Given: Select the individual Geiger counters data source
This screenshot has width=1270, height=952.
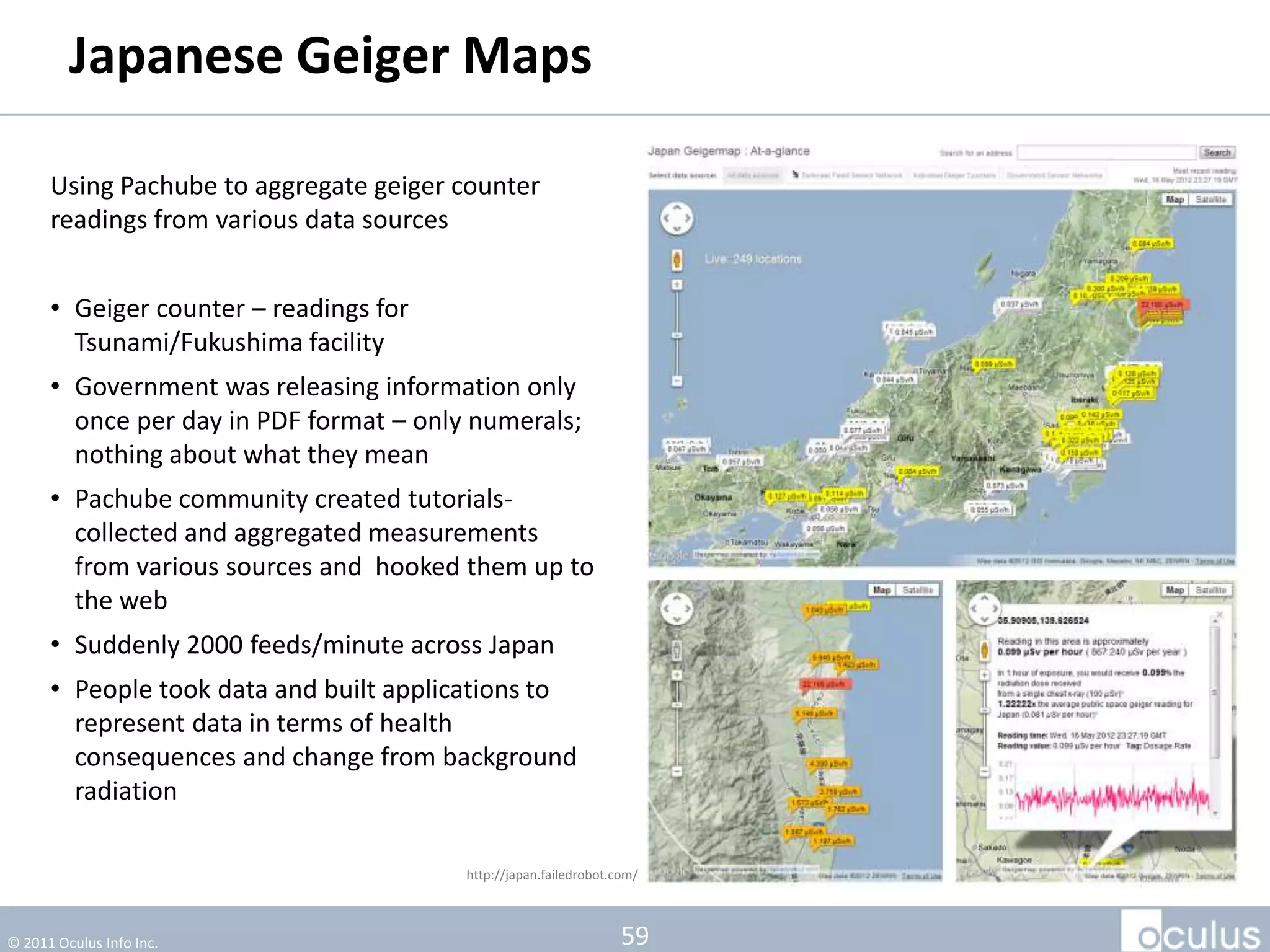Looking at the screenshot, I should pos(954,175).
